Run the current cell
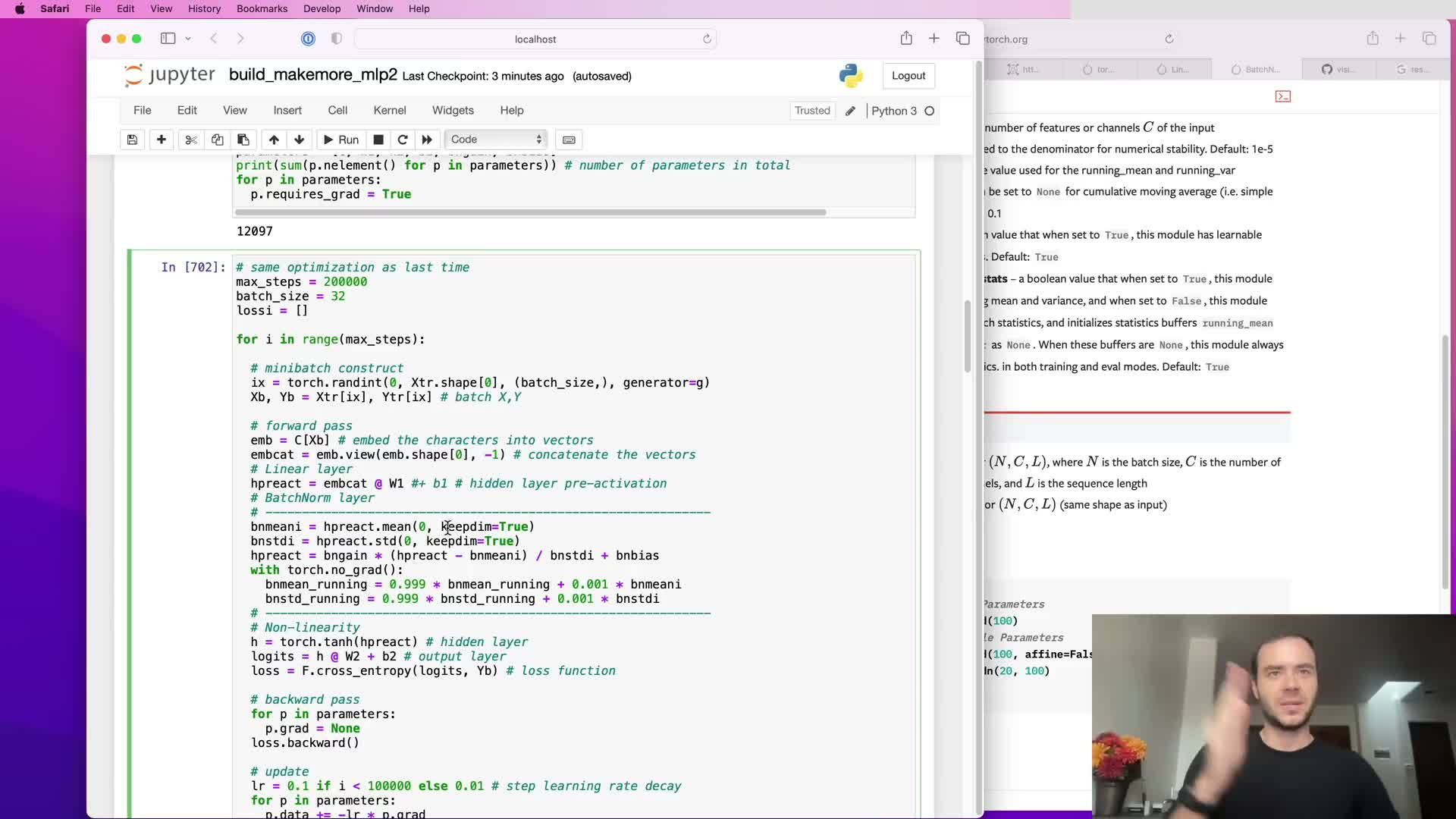 (x=340, y=140)
